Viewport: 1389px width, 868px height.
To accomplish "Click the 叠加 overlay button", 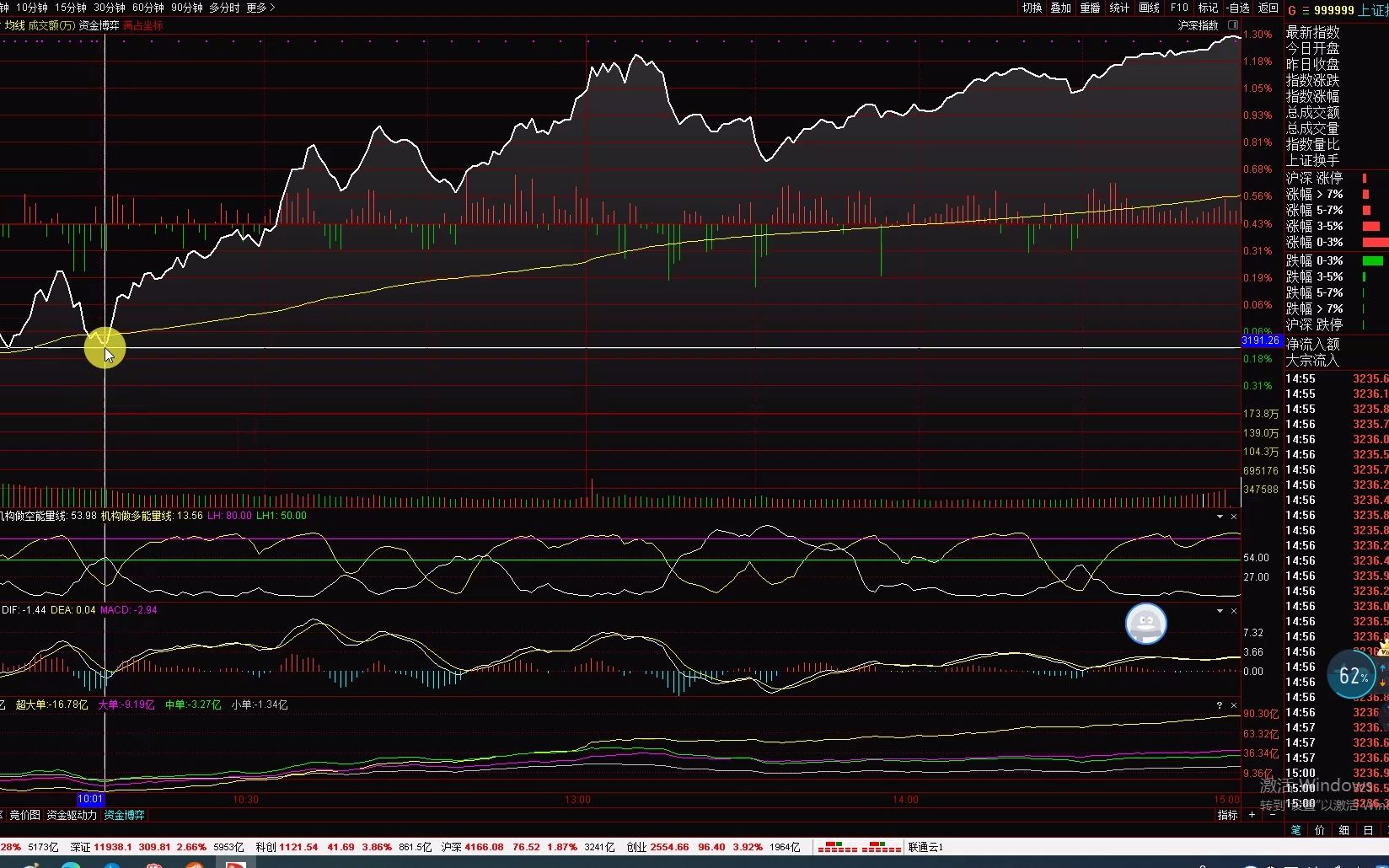I will [x=1060, y=8].
